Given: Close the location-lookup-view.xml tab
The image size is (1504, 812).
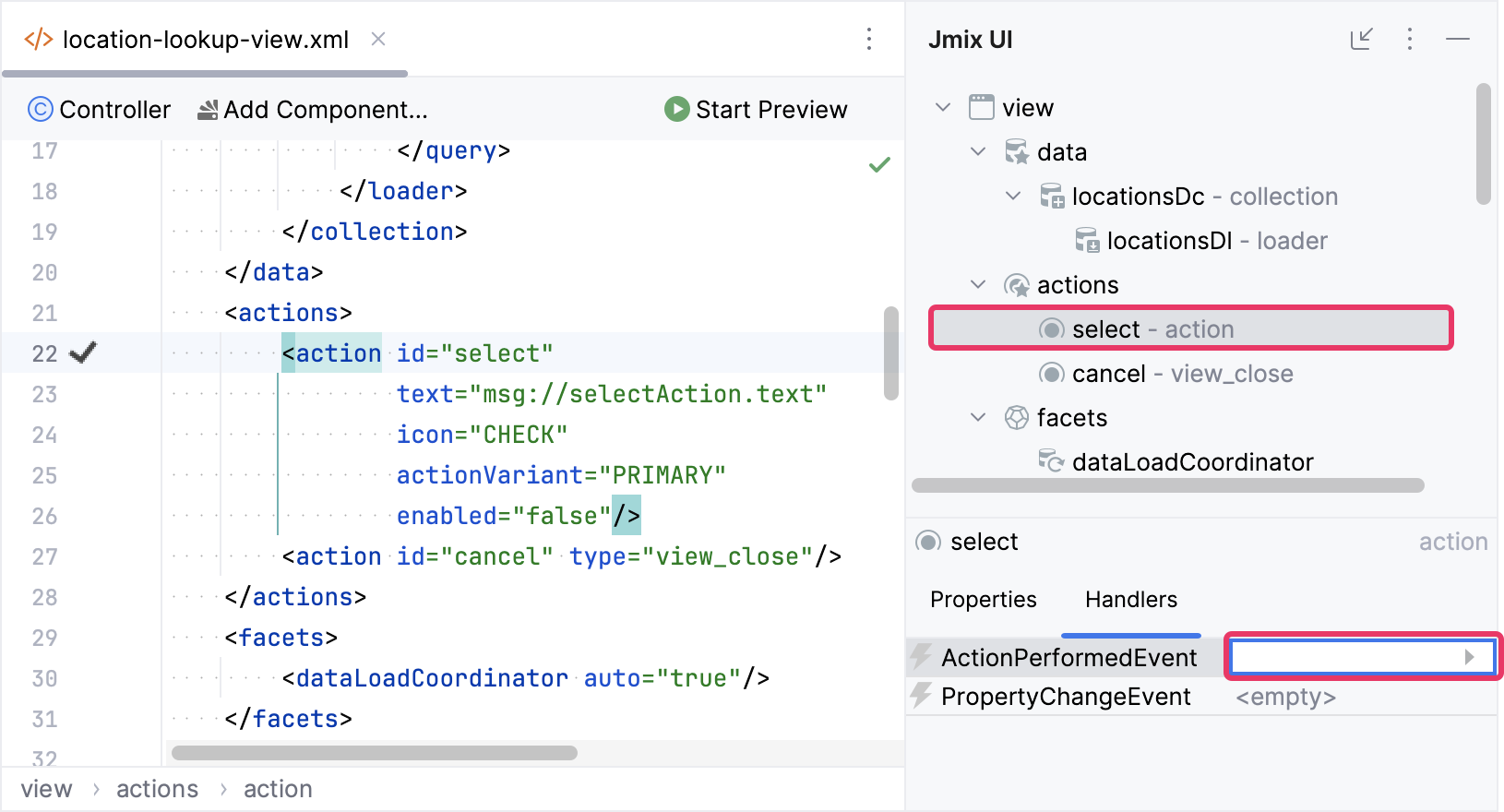Looking at the screenshot, I should [x=378, y=39].
